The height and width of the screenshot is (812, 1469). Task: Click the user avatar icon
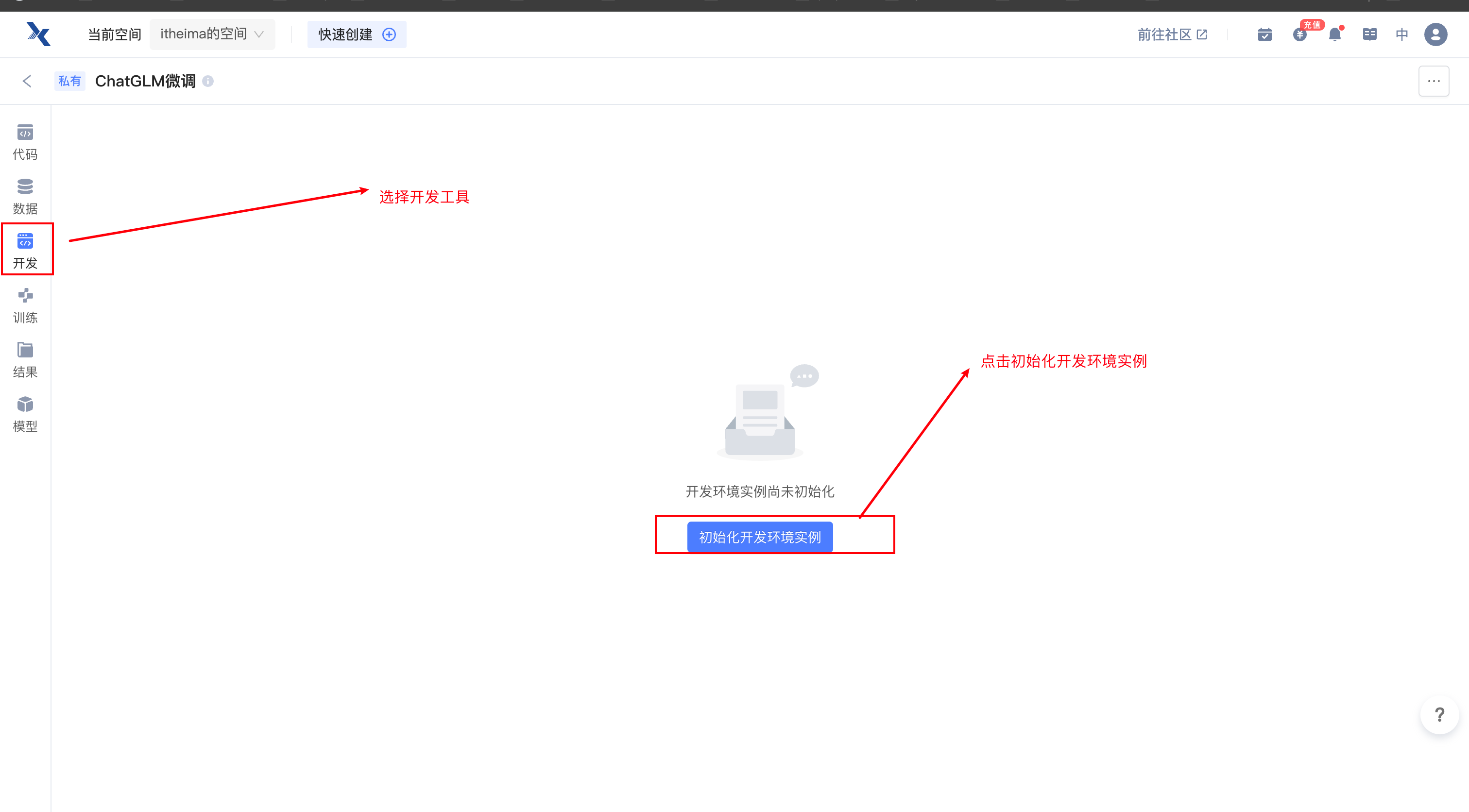pos(1435,35)
